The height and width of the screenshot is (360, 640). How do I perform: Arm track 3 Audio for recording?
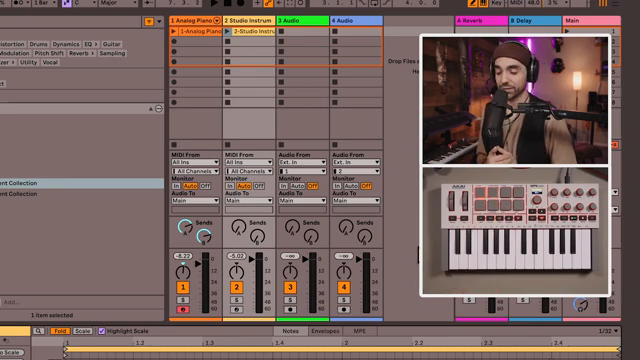point(290,309)
